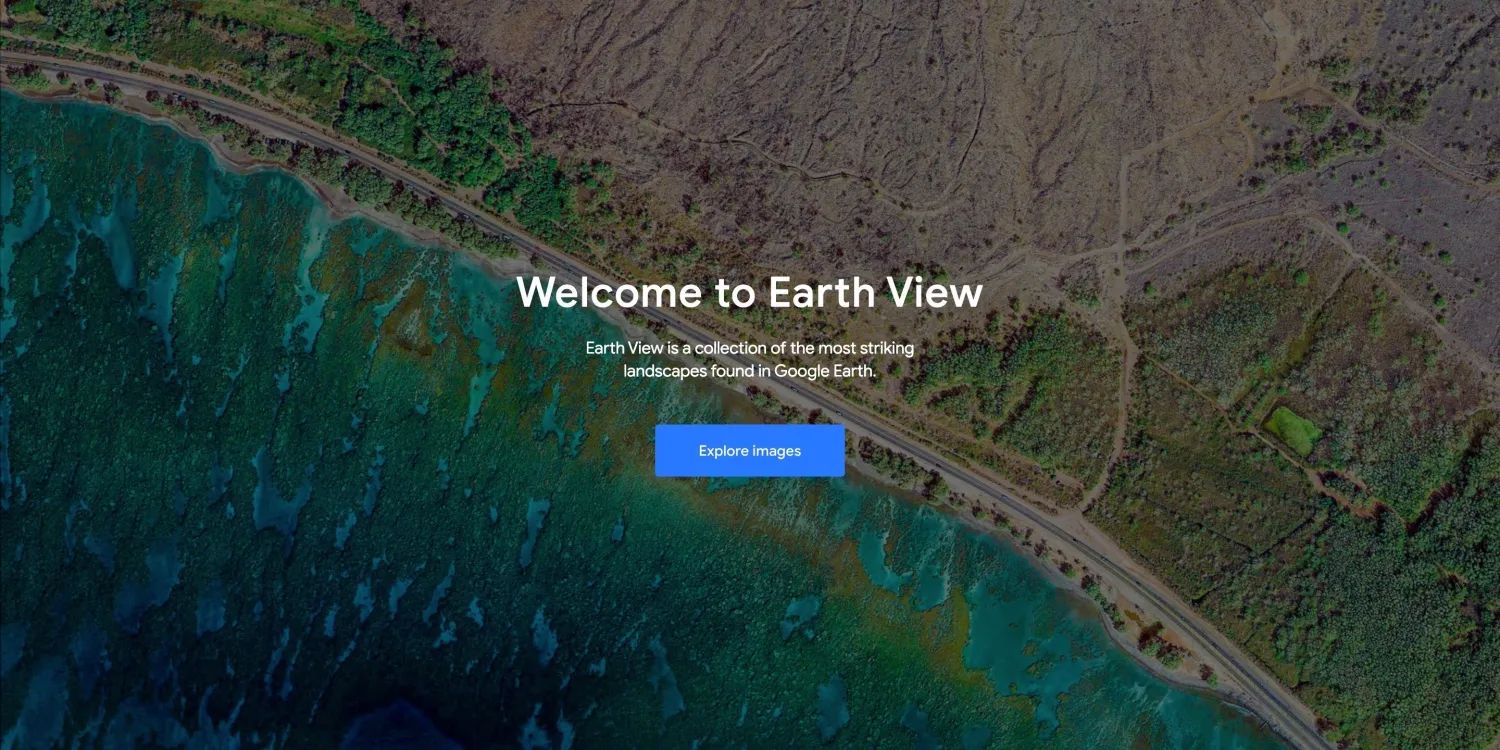This screenshot has height=750, width=1500.
Task: Click the word images on blue button
Action: tap(777, 451)
